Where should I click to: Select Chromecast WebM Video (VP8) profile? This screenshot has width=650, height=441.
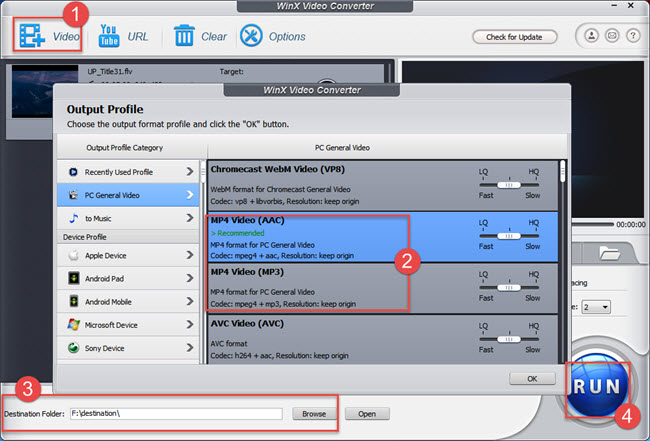[383, 185]
